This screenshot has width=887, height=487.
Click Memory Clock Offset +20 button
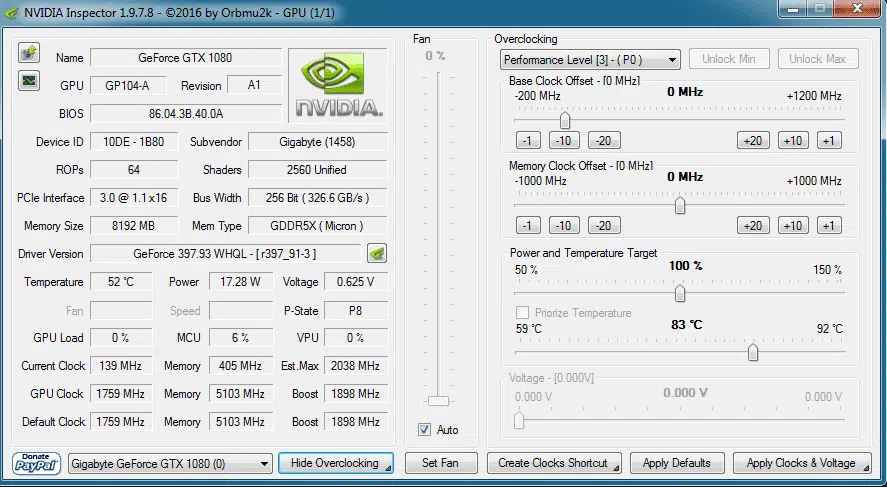click(x=753, y=225)
